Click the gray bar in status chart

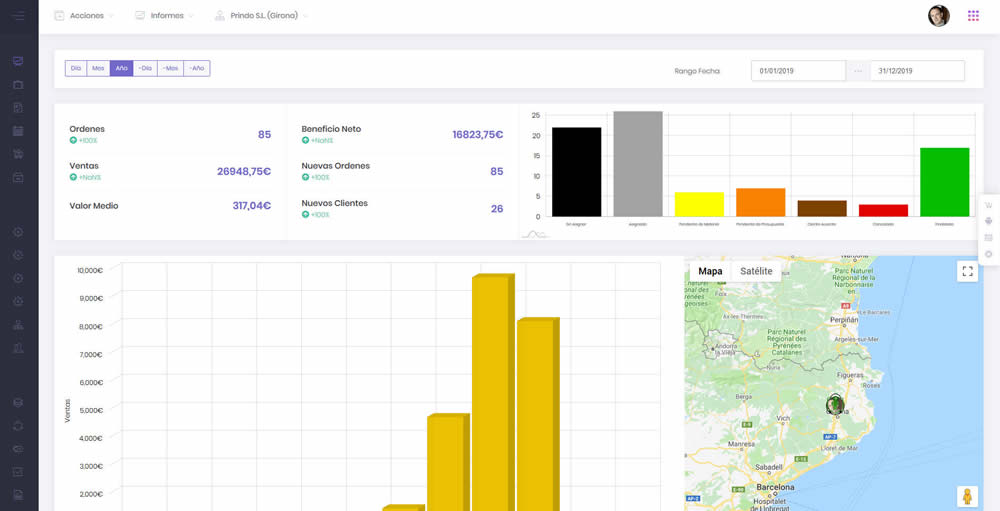pyautogui.click(x=638, y=164)
